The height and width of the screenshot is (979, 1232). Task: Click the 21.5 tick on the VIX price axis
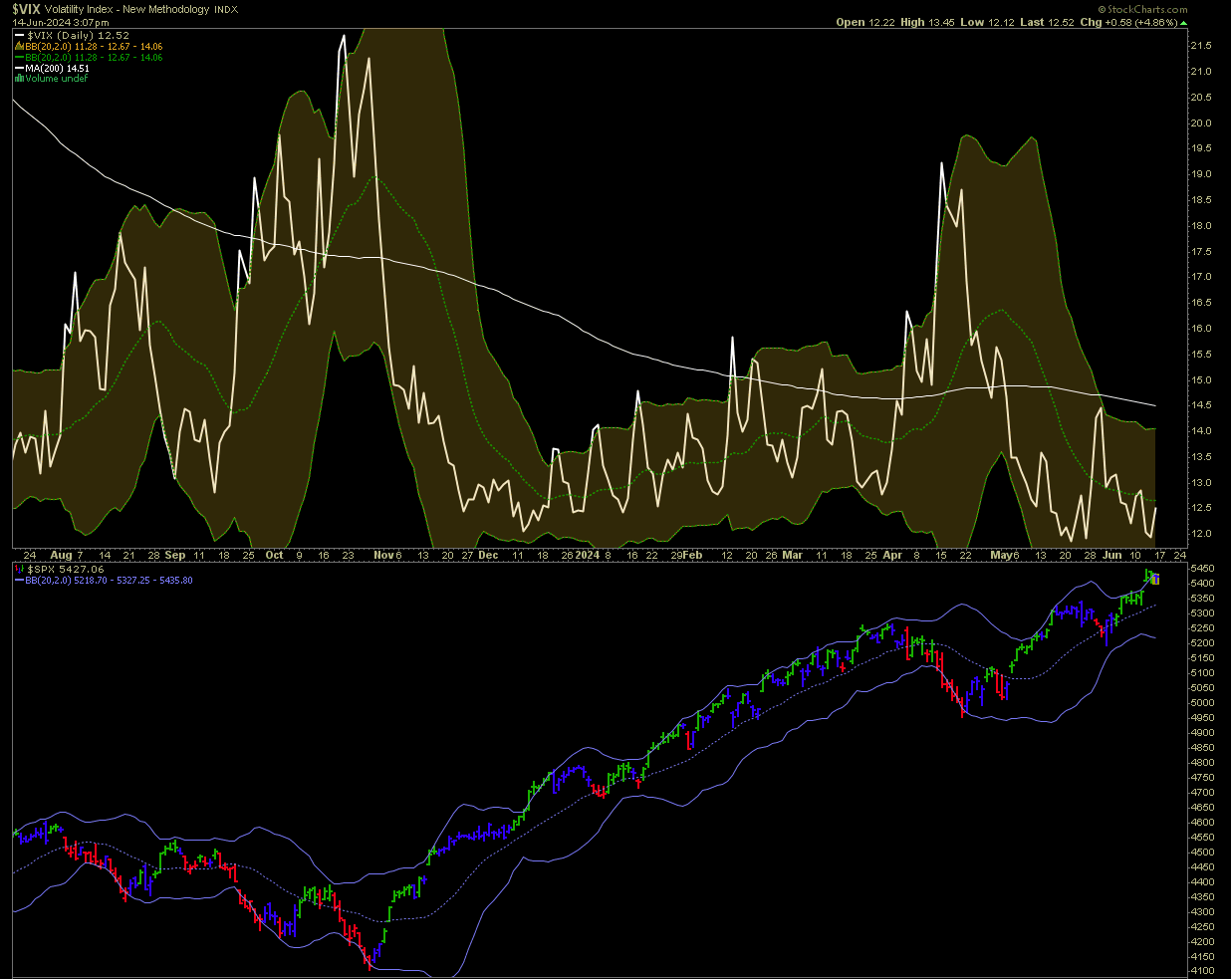click(1201, 46)
